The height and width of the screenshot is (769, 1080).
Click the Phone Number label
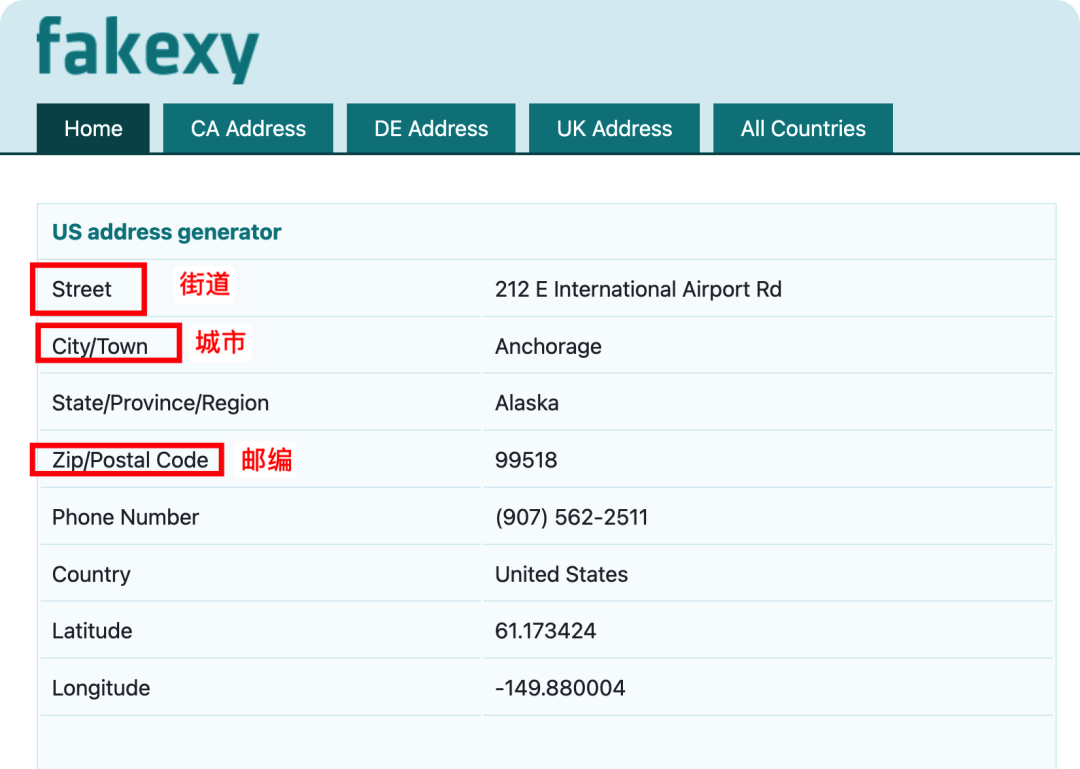(x=125, y=517)
